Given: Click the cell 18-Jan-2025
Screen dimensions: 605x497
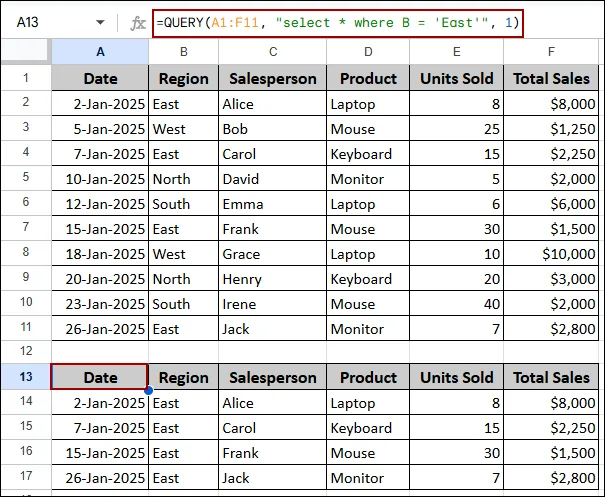Looking at the screenshot, I should (100, 254).
